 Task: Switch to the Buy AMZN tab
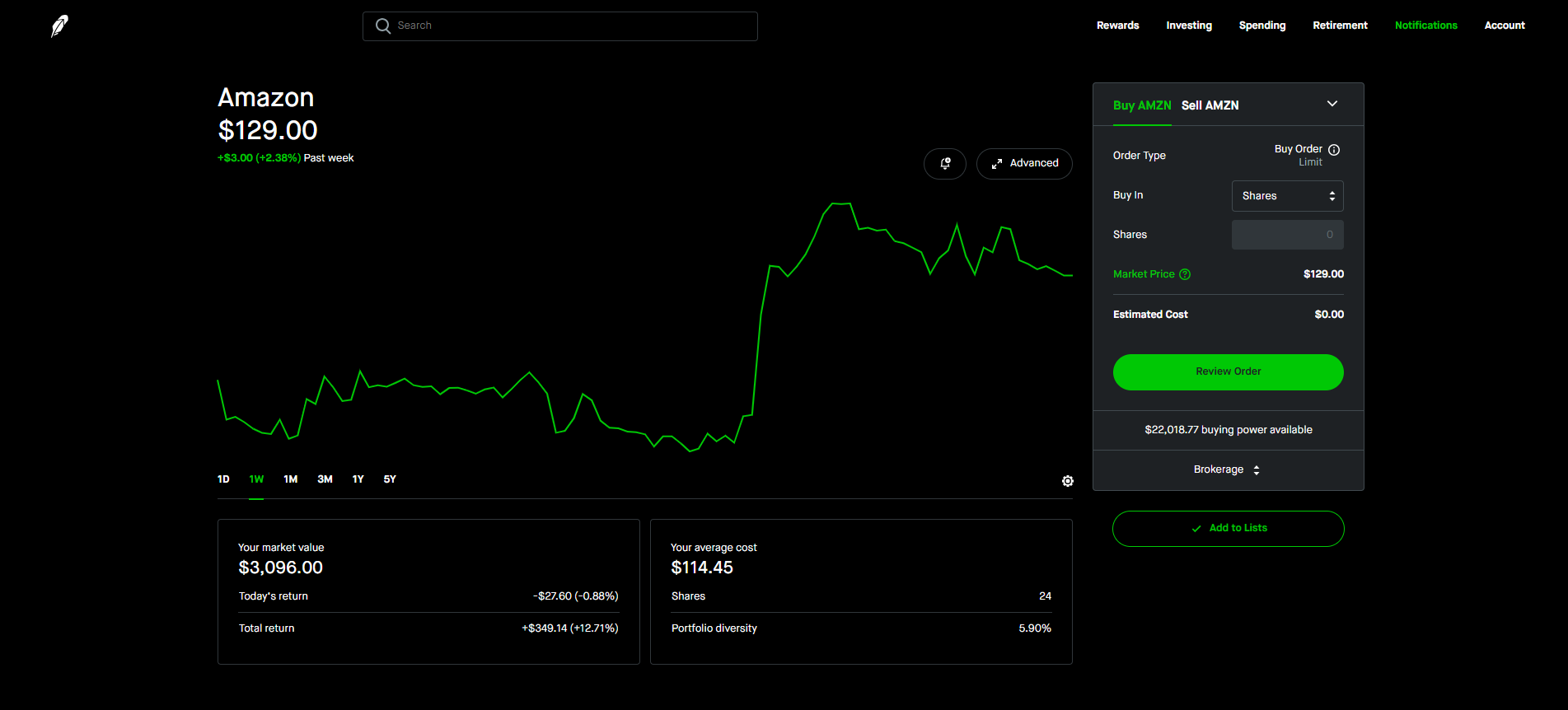click(1142, 105)
